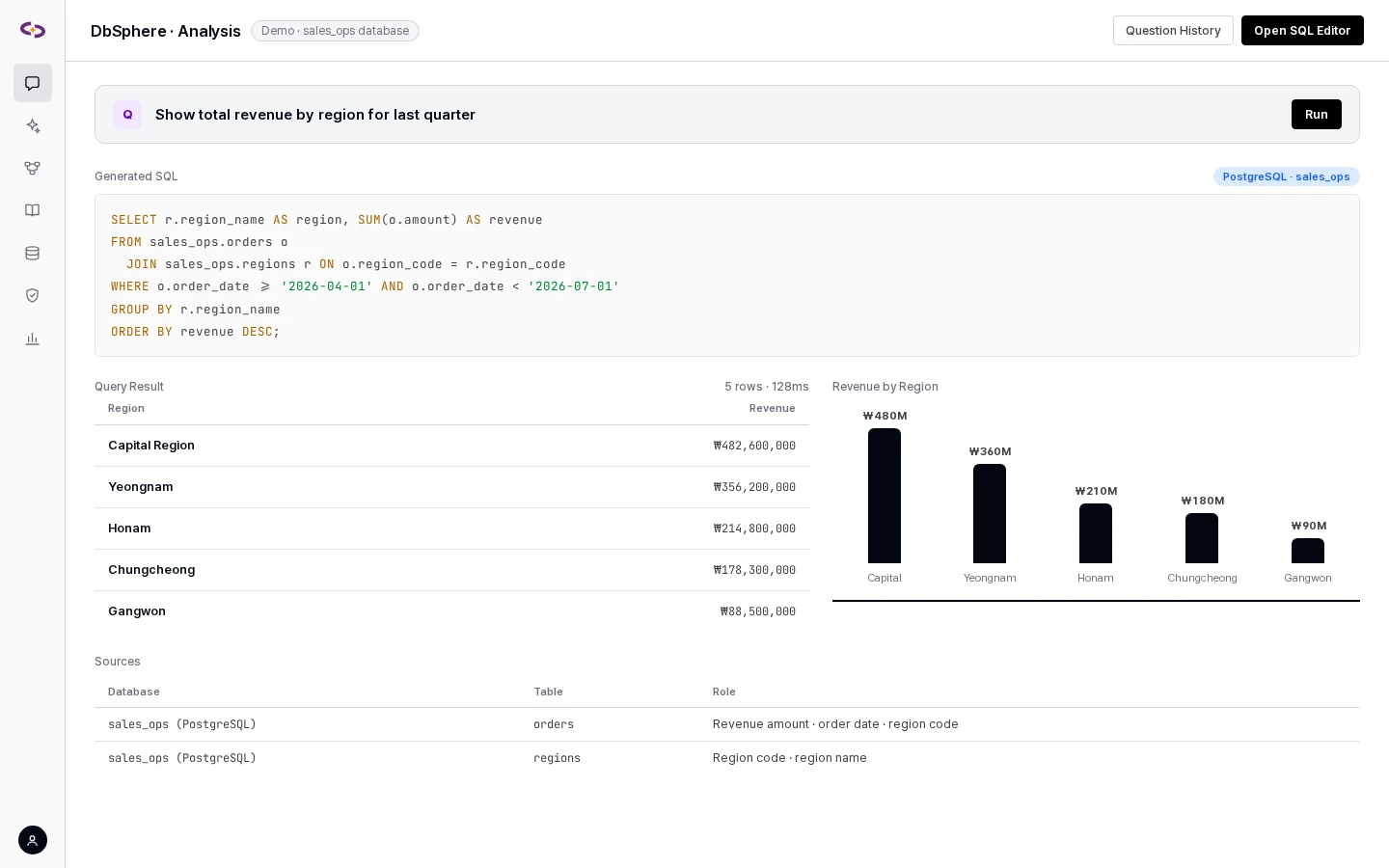Click the Revenue by Region chart title
This screenshot has width=1389, height=868.
pyautogui.click(x=885, y=387)
